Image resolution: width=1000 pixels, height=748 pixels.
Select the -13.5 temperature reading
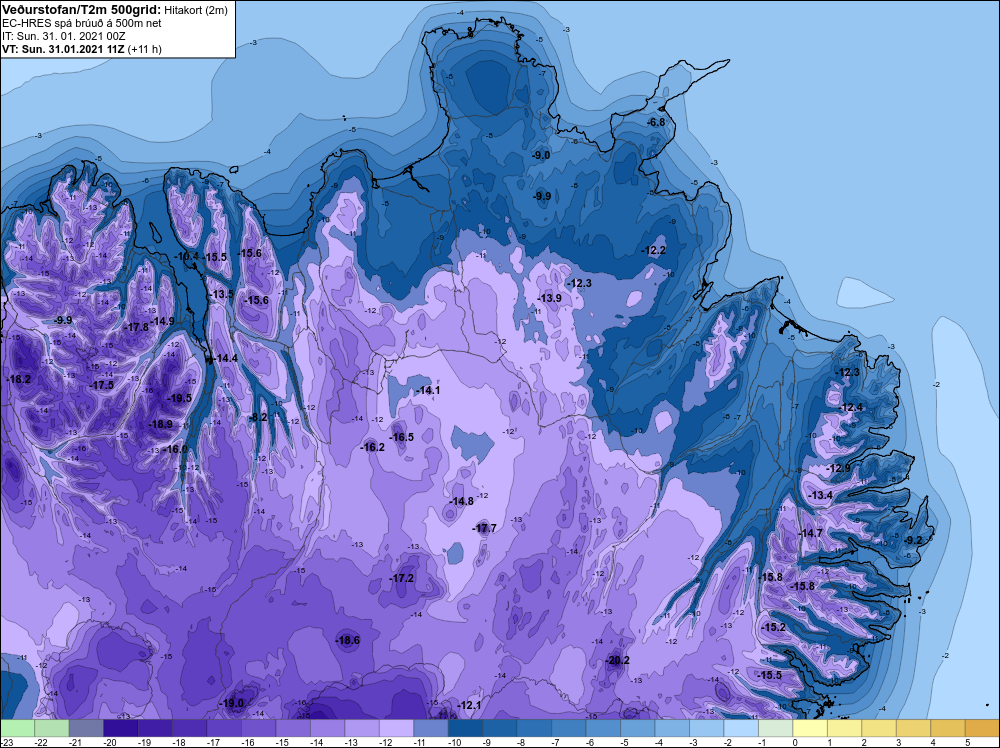coord(222,294)
